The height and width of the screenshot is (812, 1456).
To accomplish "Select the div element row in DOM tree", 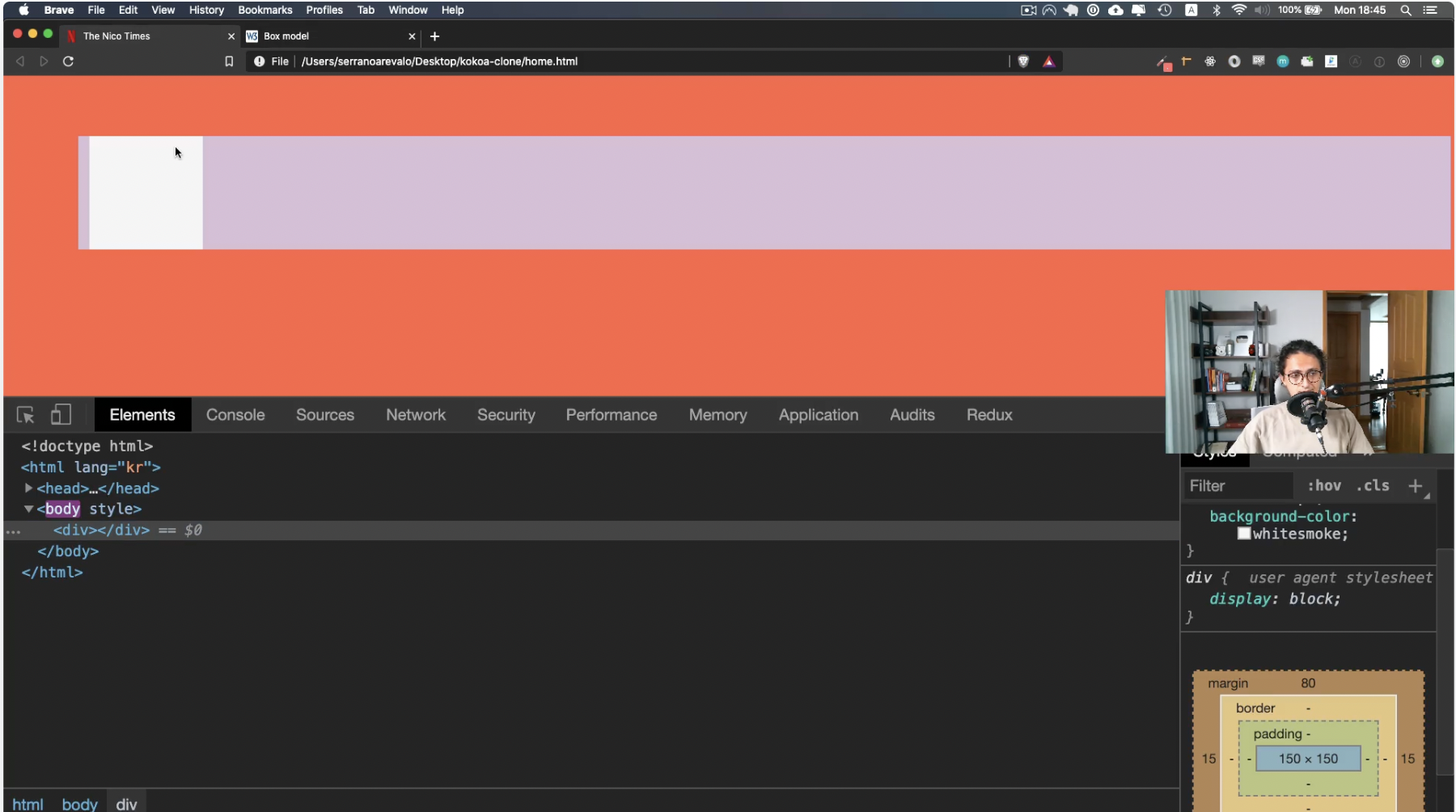I will pyautogui.click(x=590, y=531).
